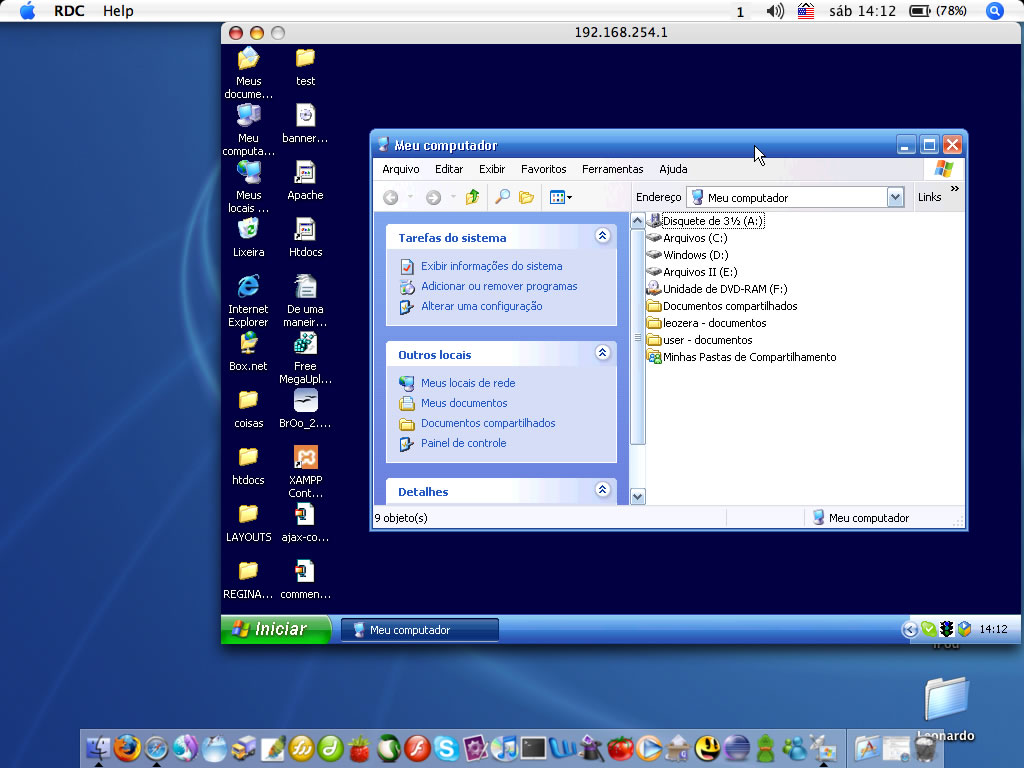This screenshot has height=768, width=1024.
Task: Select Minhas Pastas de Compartilhamento item
Action: pos(742,357)
